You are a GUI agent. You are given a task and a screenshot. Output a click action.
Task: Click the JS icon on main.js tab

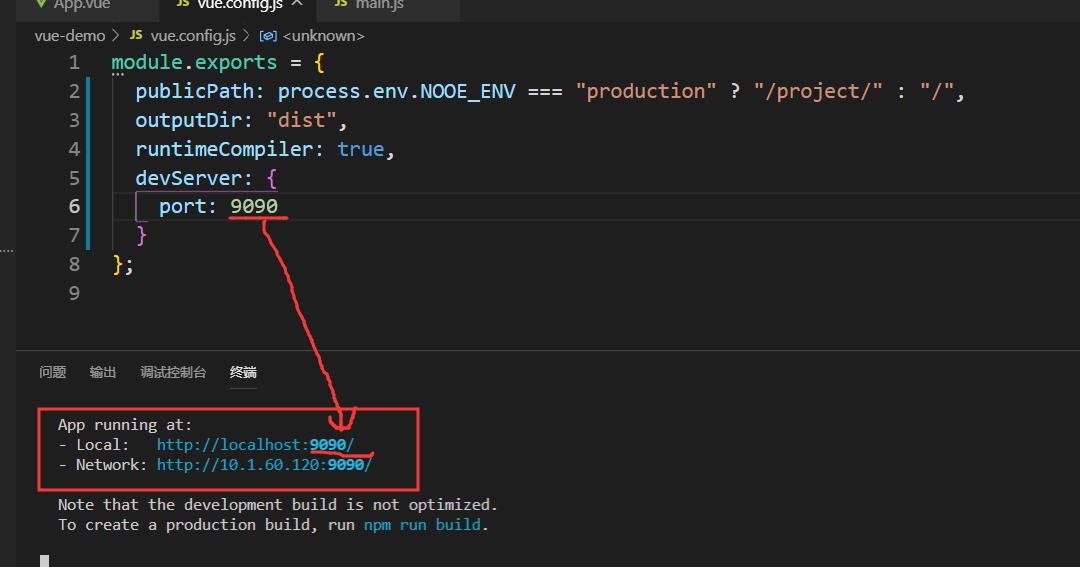tap(340, 4)
